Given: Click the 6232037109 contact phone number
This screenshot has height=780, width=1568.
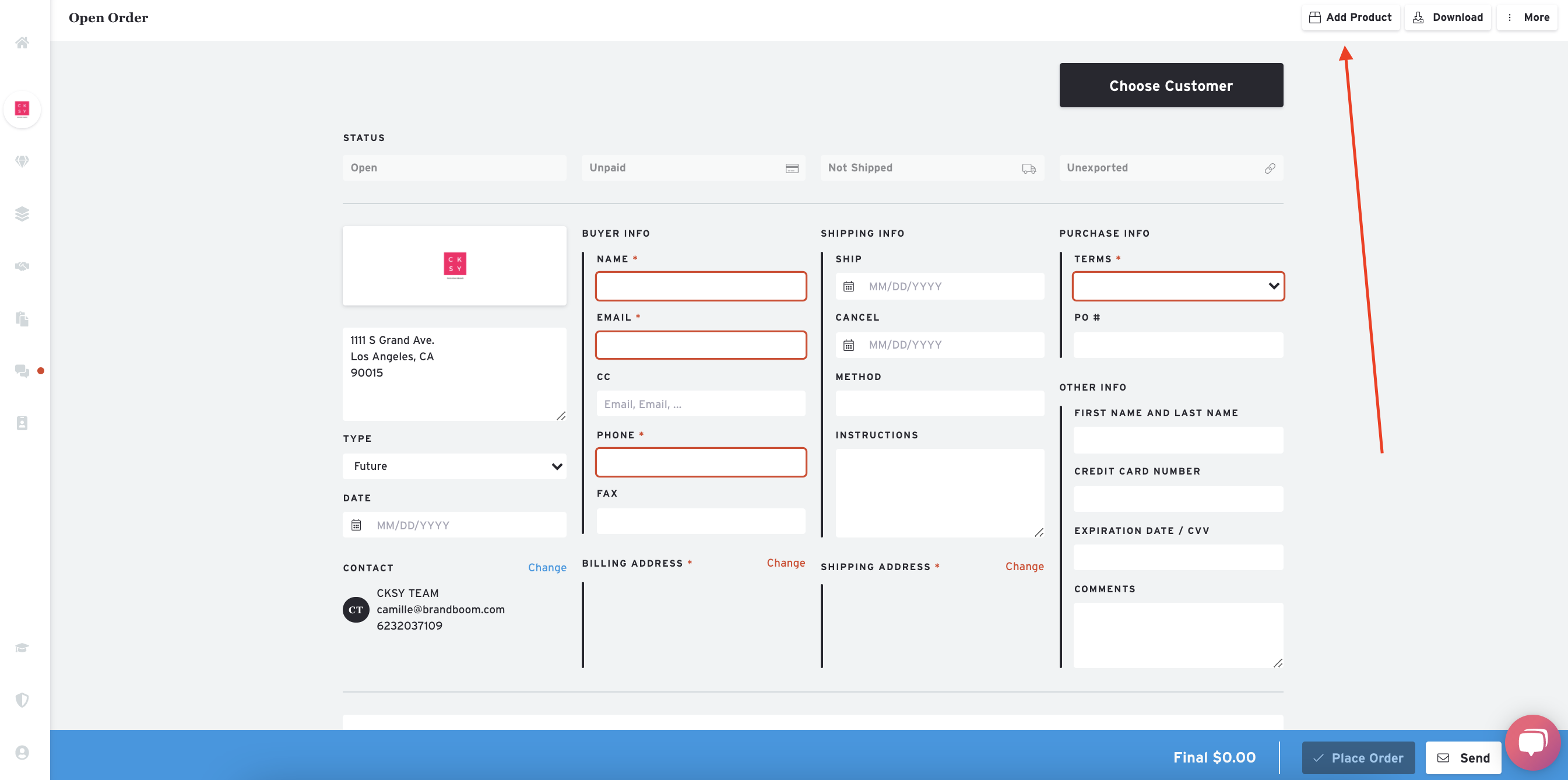Looking at the screenshot, I should pyautogui.click(x=410, y=626).
